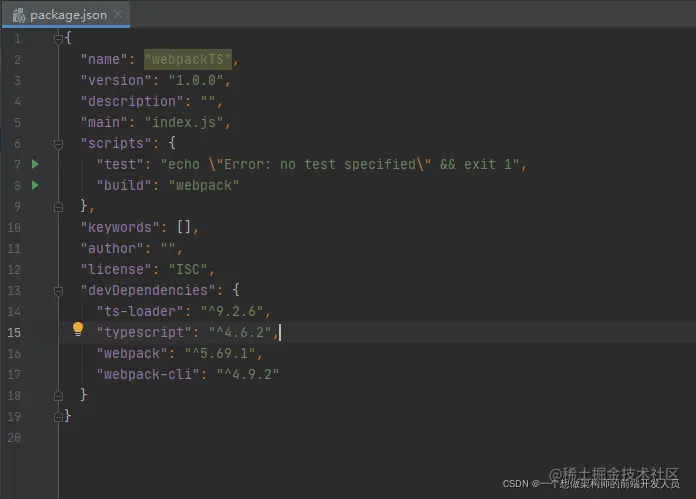Click line number 1 in the gutter
This screenshot has width=696, height=499.
[x=17, y=39]
